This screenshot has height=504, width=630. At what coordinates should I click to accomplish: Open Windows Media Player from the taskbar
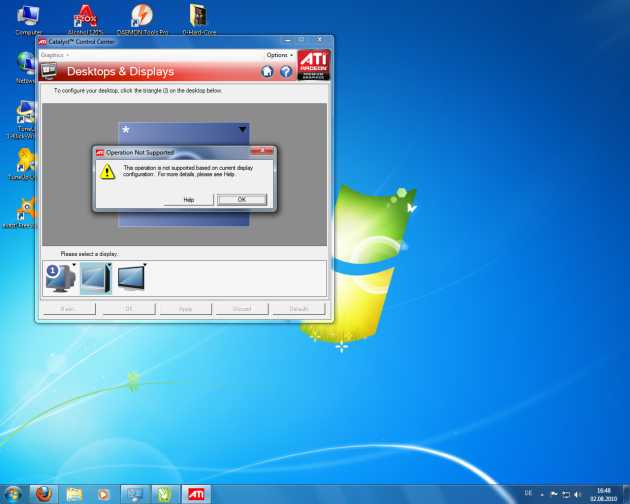click(104, 494)
